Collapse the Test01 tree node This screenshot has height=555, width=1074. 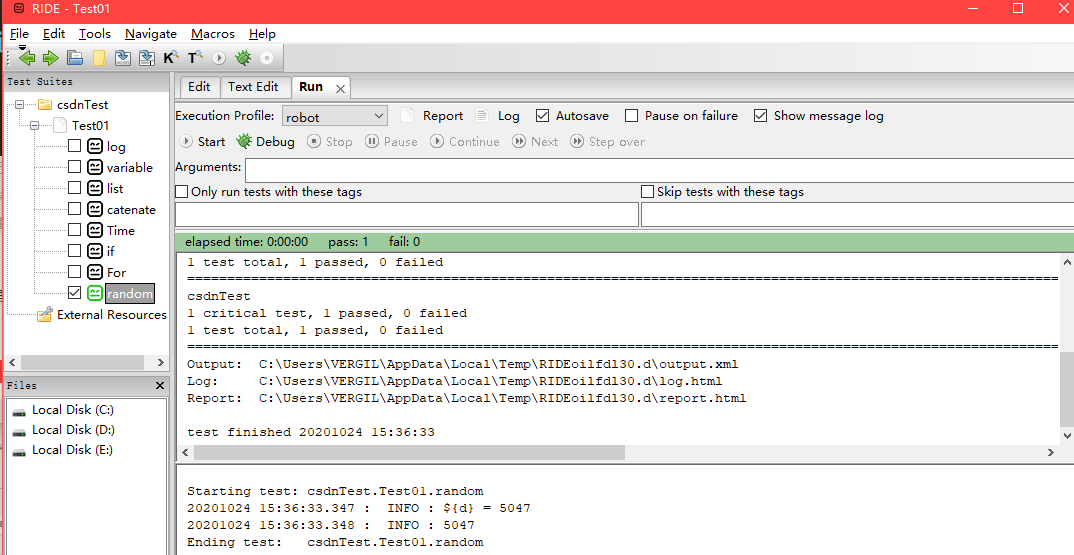pyautogui.click(x=34, y=125)
